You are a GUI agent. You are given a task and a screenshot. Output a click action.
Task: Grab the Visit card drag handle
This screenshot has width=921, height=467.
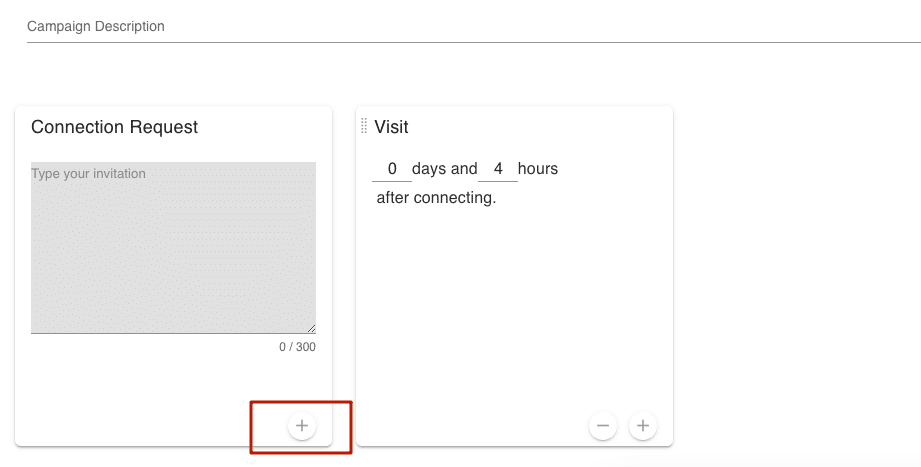(x=364, y=126)
